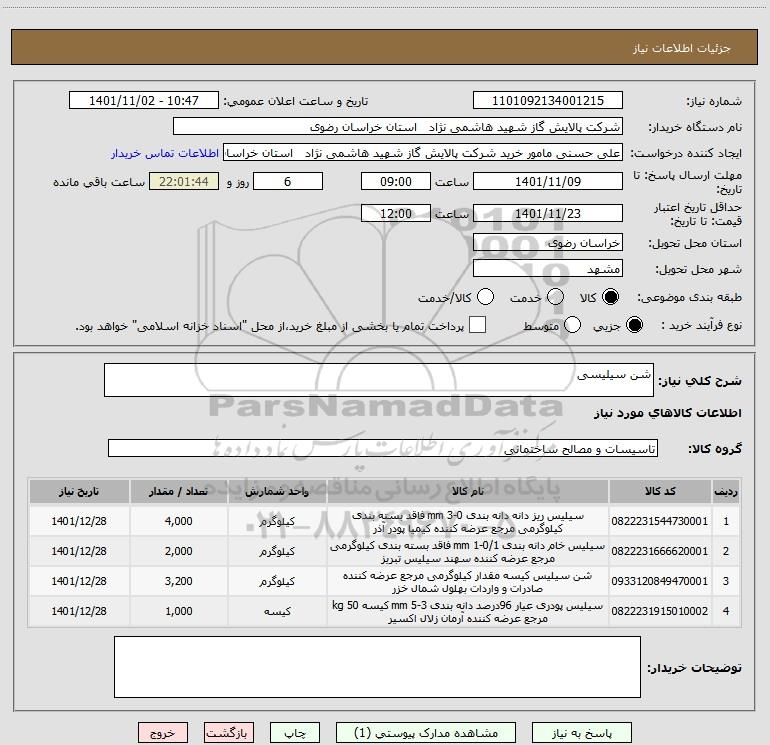Click the گروه کالا field

pos(382,448)
